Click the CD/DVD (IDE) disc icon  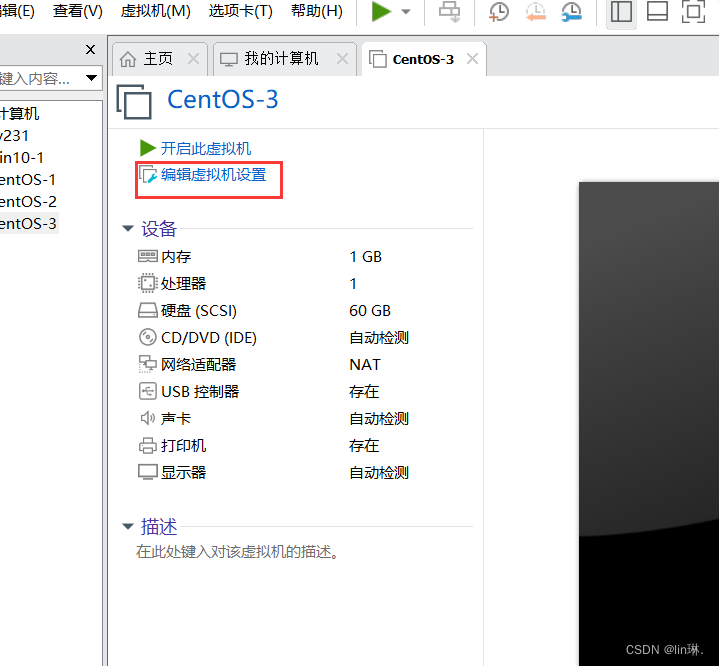pyautogui.click(x=148, y=337)
